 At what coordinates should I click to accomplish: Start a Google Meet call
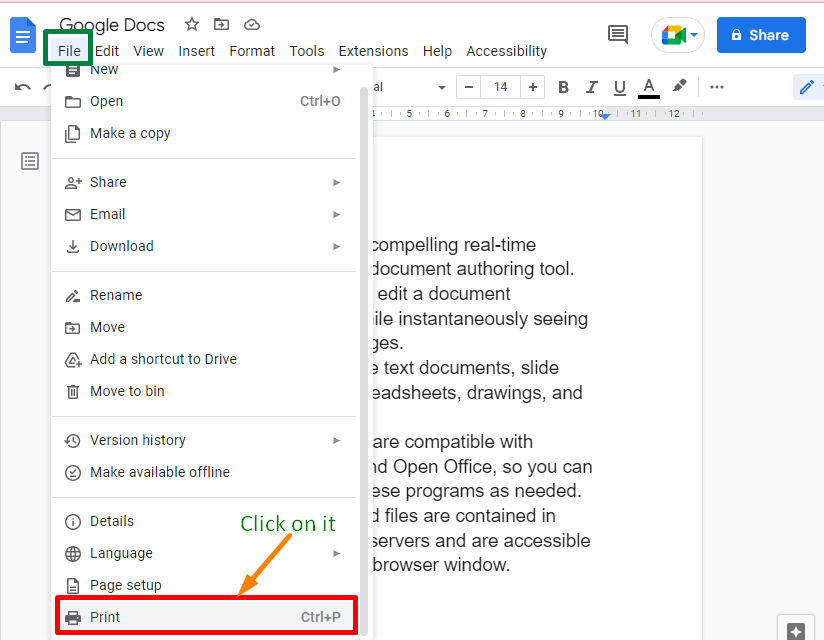pyautogui.click(x=678, y=35)
